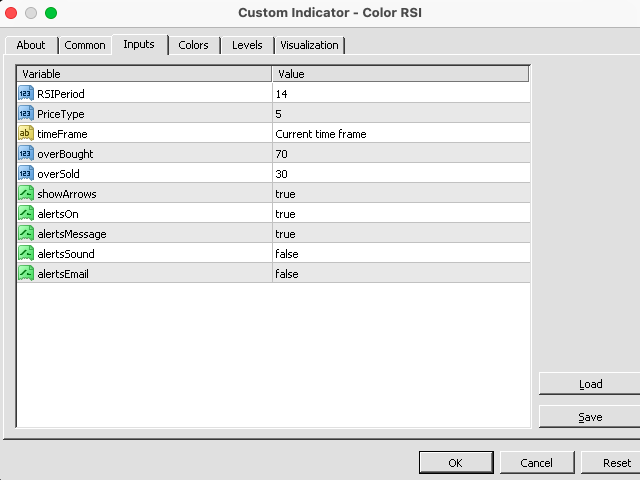Select the alertsMessage variable name
This screenshot has height=480, width=640.
tap(72, 234)
